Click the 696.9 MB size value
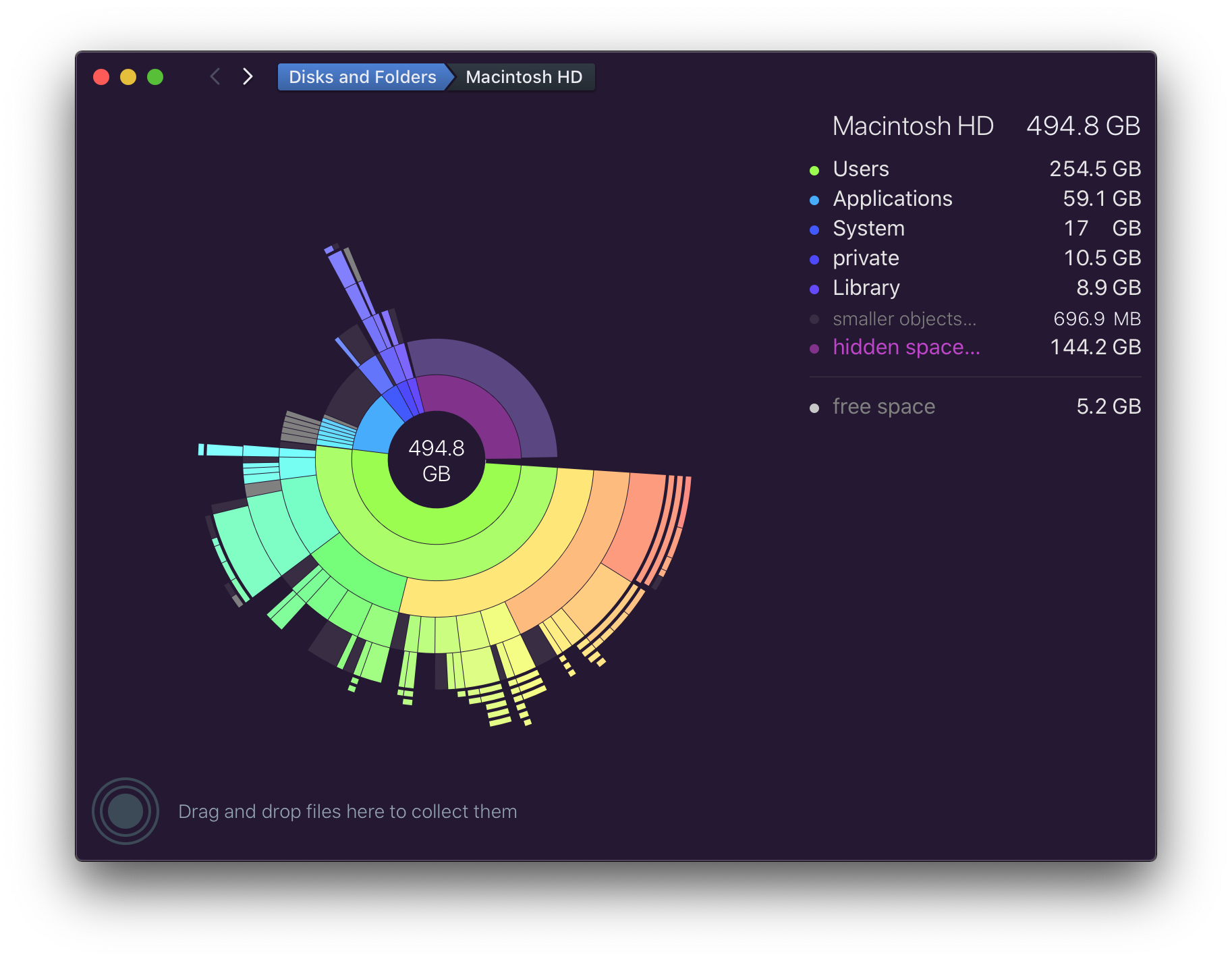The height and width of the screenshot is (961, 1232). [x=1097, y=319]
